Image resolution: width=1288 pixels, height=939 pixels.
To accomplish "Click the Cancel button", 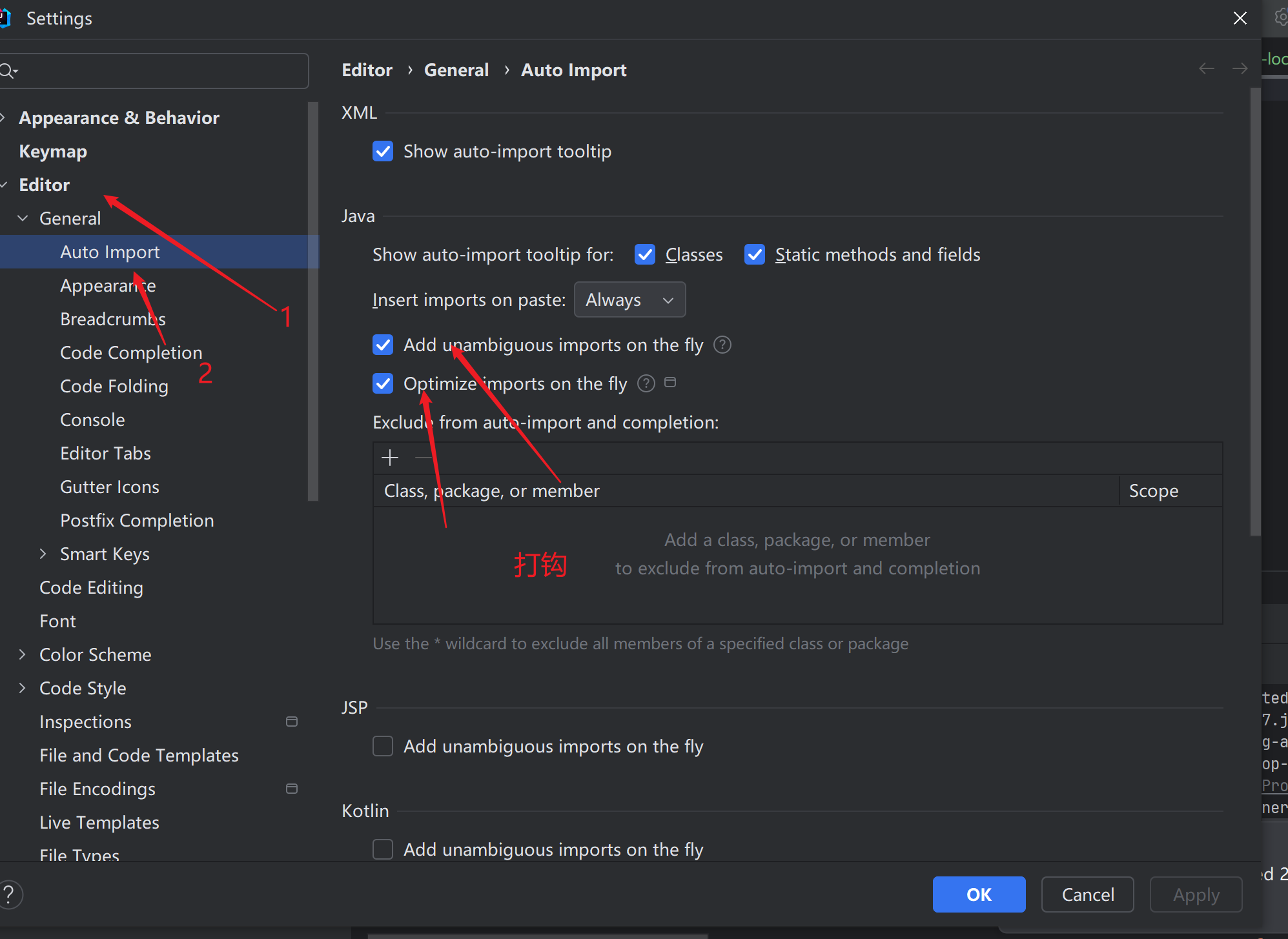I will (x=1088, y=894).
